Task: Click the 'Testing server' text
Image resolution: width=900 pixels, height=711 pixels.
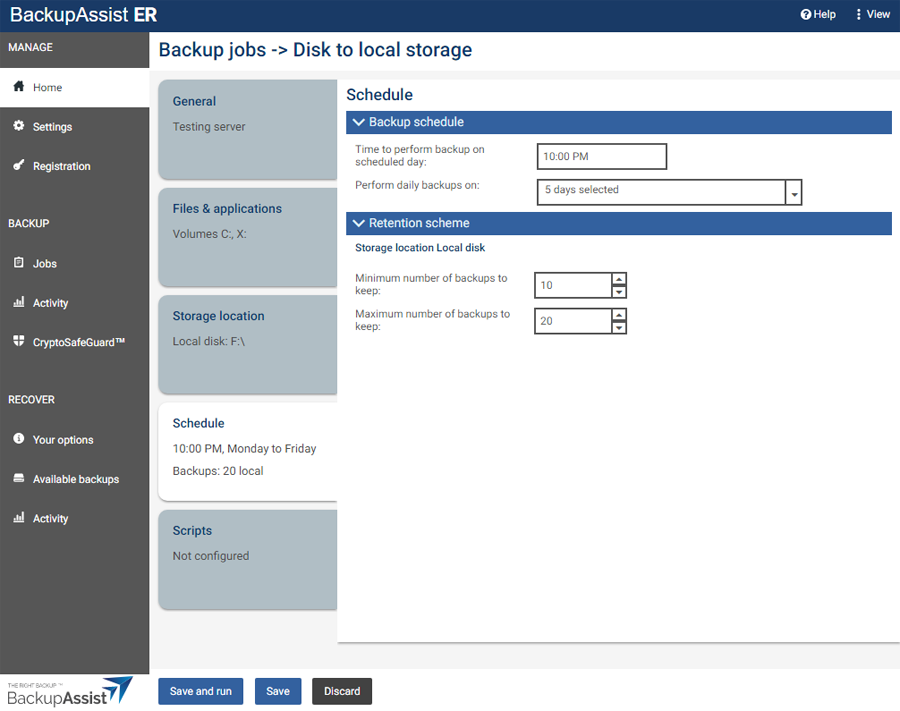Action: (209, 127)
